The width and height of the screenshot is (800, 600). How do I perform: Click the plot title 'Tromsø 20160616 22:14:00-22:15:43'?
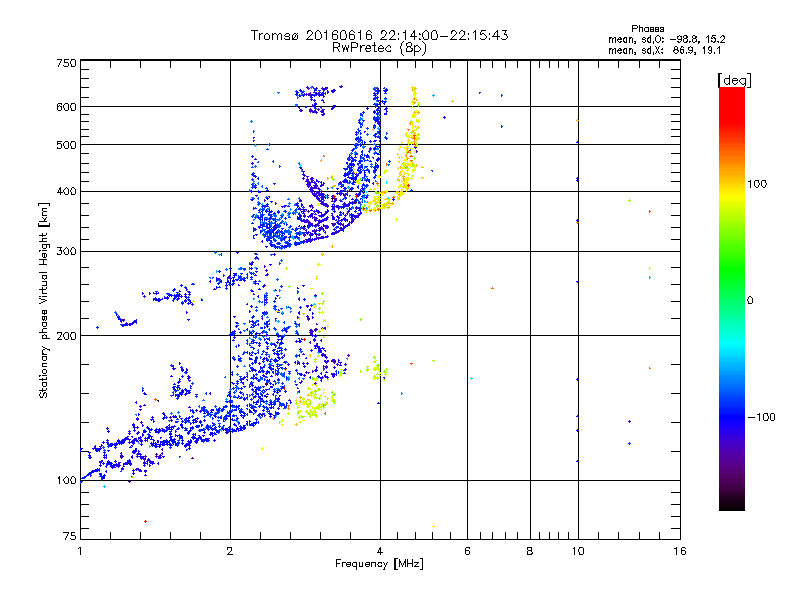coord(379,35)
